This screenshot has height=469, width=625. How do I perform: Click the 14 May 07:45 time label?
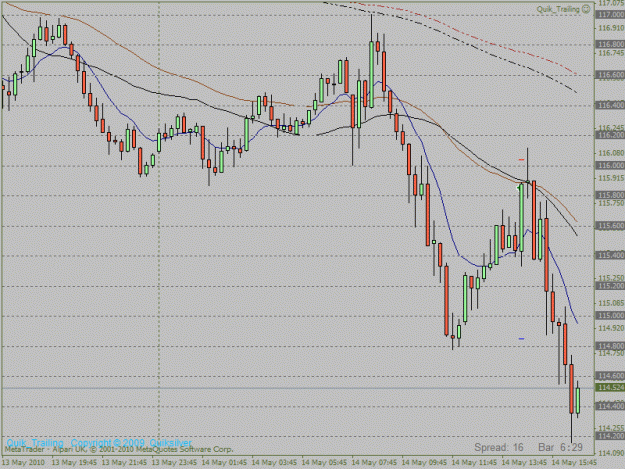374,463
